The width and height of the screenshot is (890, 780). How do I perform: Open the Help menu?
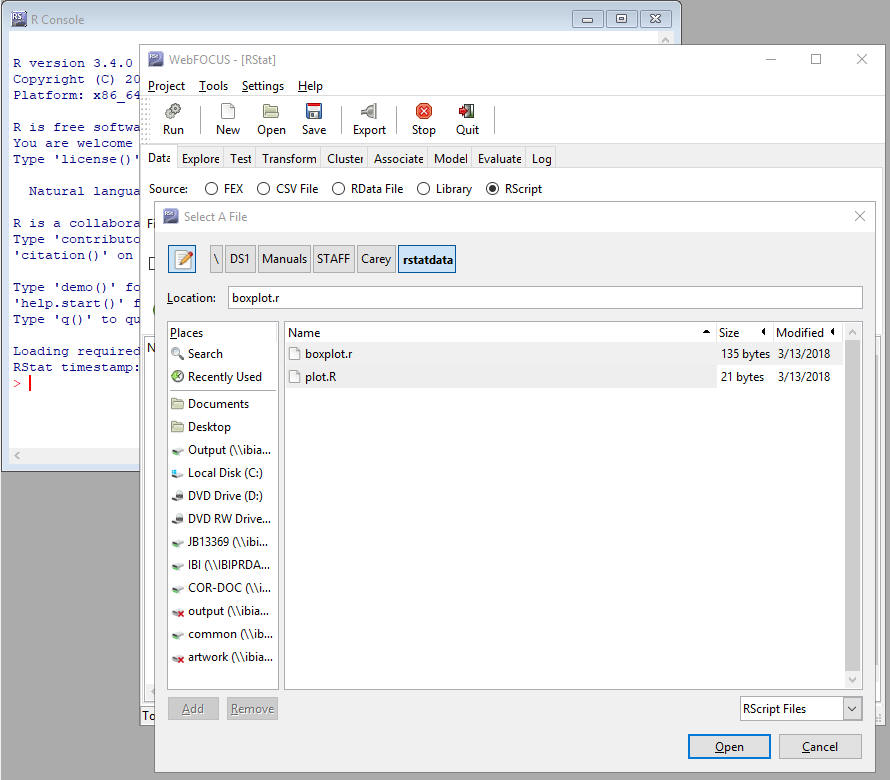tap(310, 86)
